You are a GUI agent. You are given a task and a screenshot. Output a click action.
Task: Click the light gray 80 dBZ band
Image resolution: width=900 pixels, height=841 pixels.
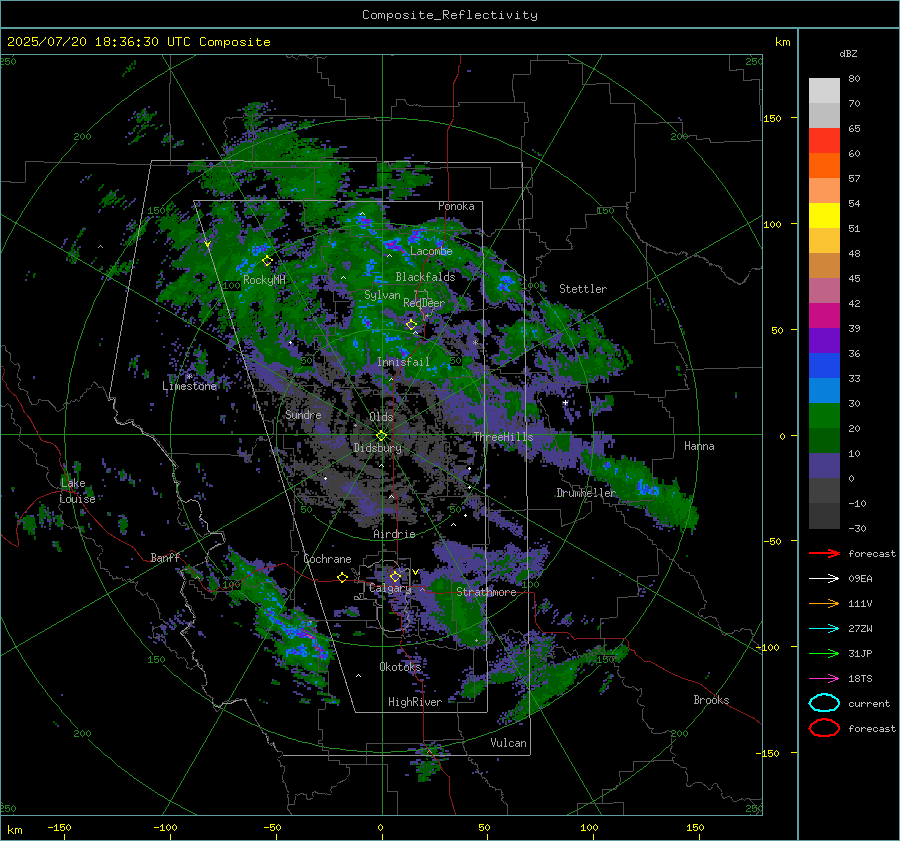point(824,91)
